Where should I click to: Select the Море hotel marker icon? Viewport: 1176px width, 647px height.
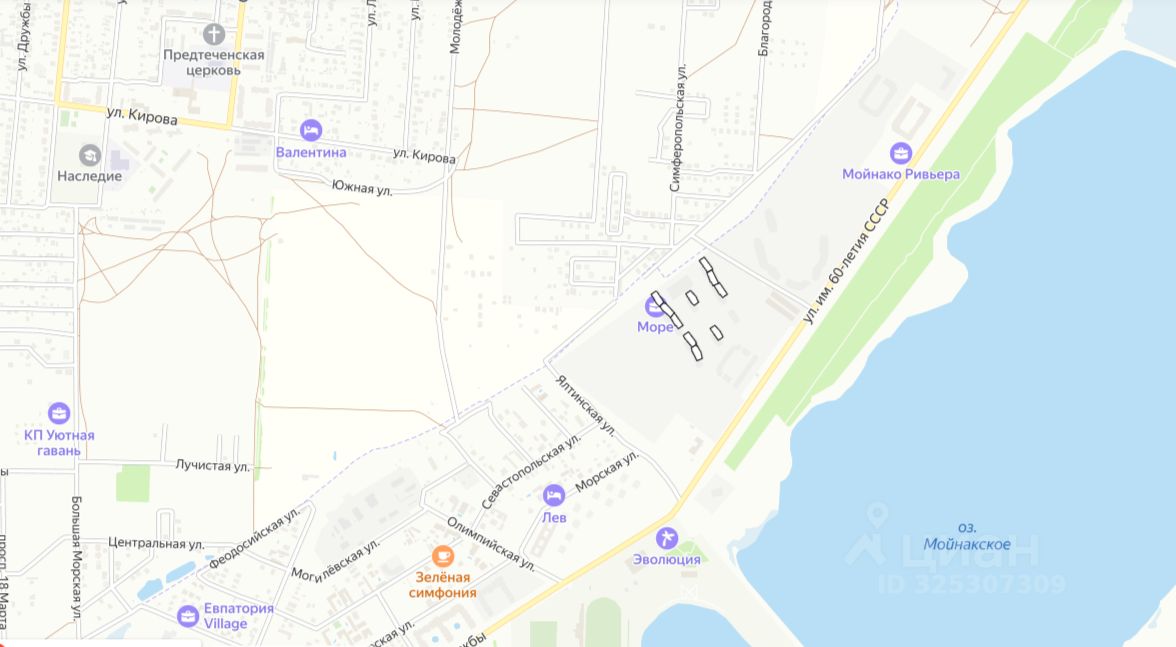point(655,306)
